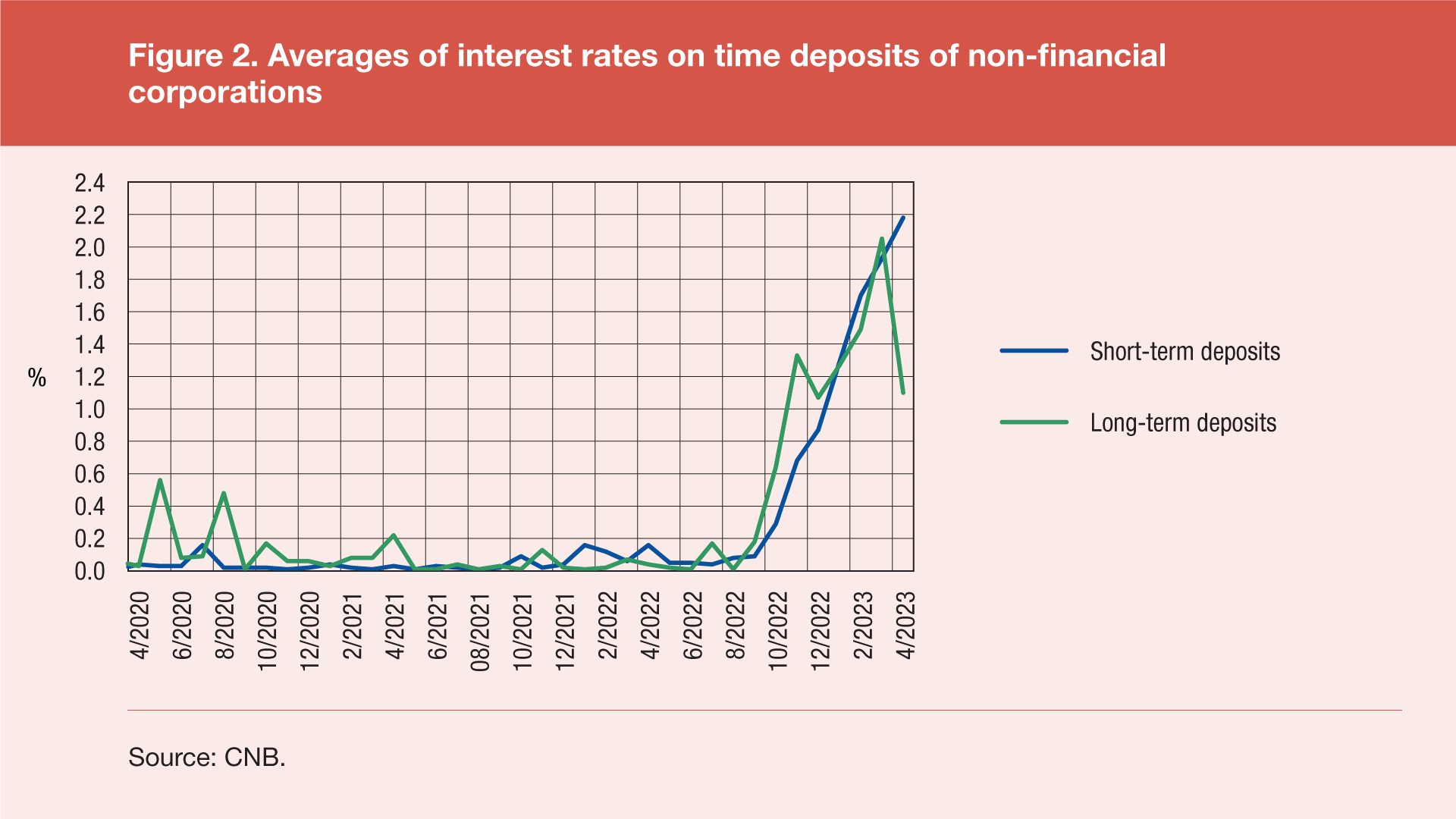Click the green line's first spike near 0.6
The height and width of the screenshot is (819, 1456).
(160, 480)
